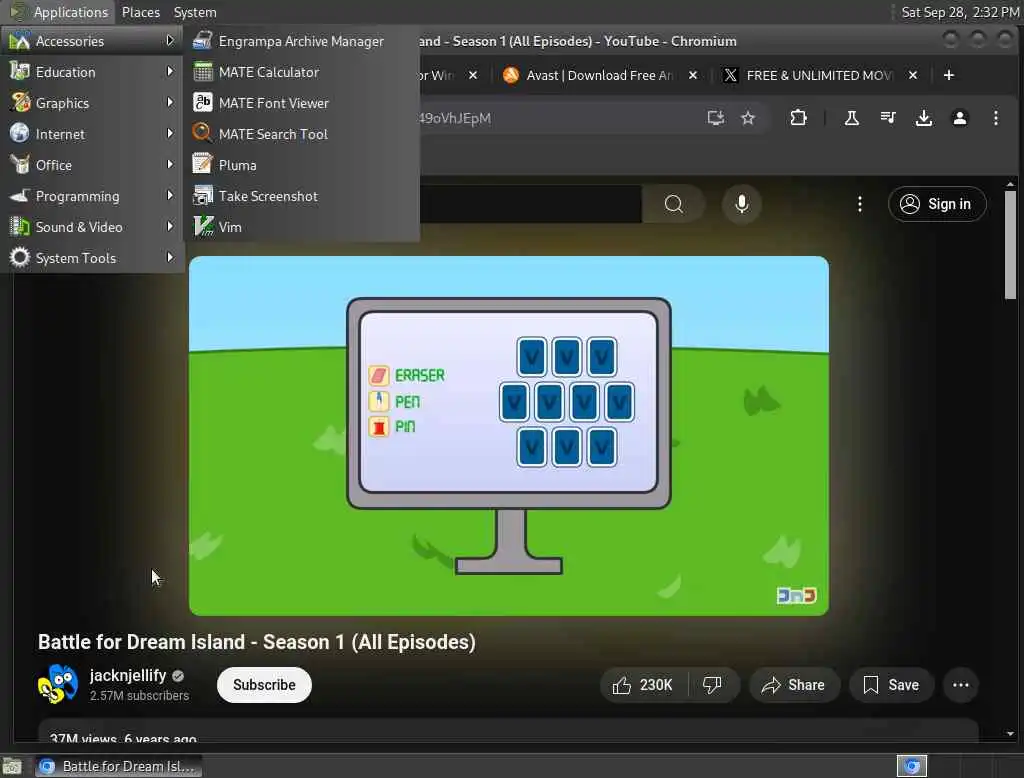Click the calculator icon

point(202,72)
